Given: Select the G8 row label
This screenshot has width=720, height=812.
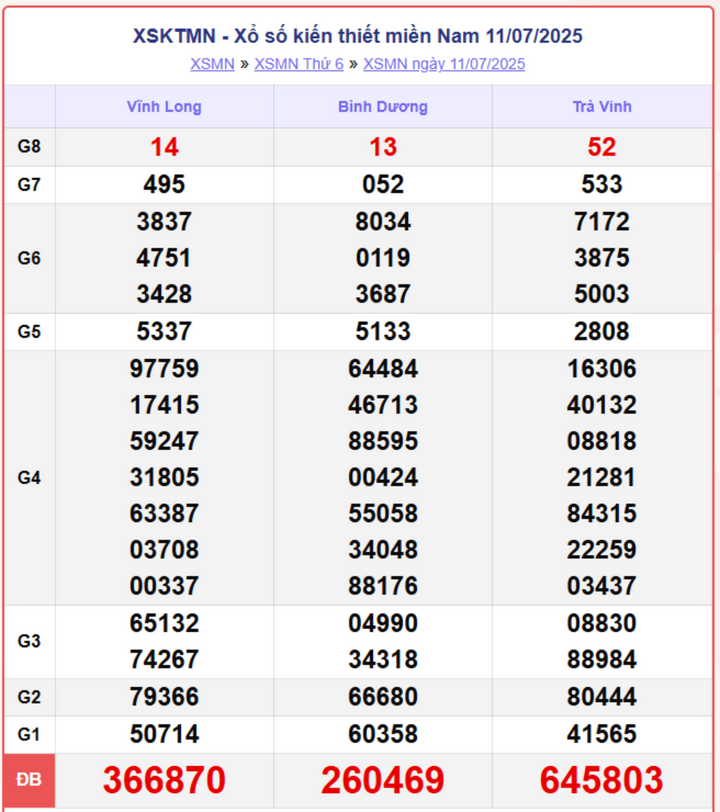Looking at the screenshot, I should click(29, 147).
